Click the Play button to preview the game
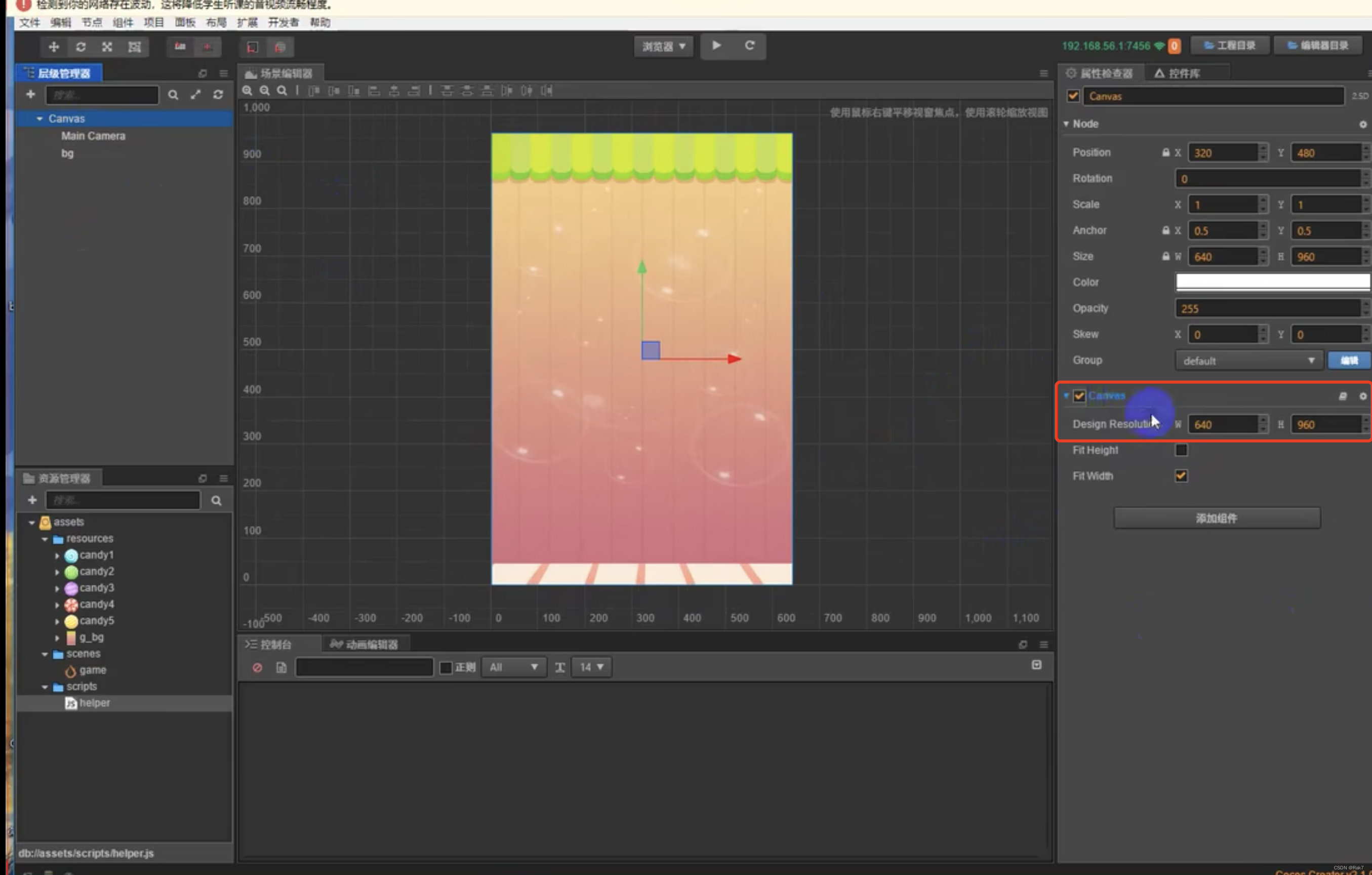The height and width of the screenshot is (875, 1372). (716, 46)
